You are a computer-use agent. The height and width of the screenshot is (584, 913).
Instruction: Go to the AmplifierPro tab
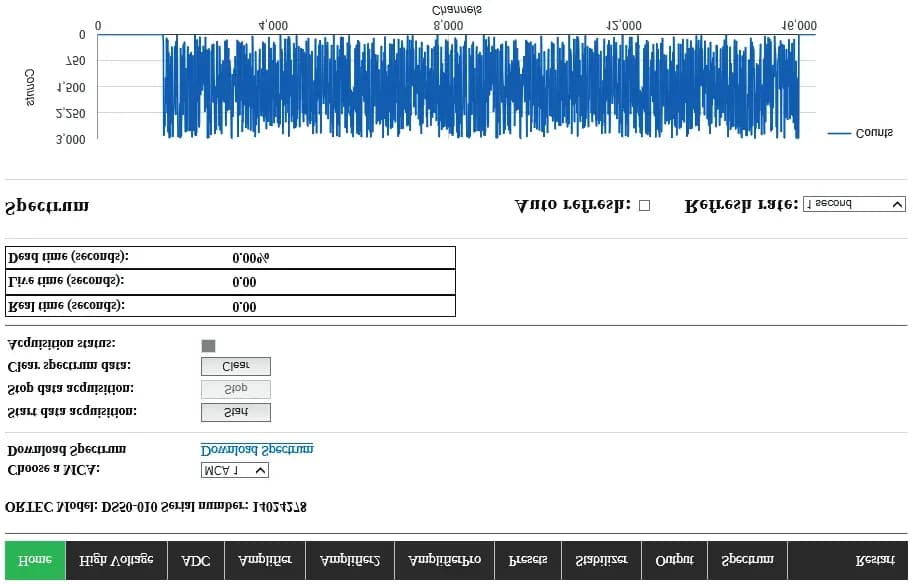(x=444, y=560)
